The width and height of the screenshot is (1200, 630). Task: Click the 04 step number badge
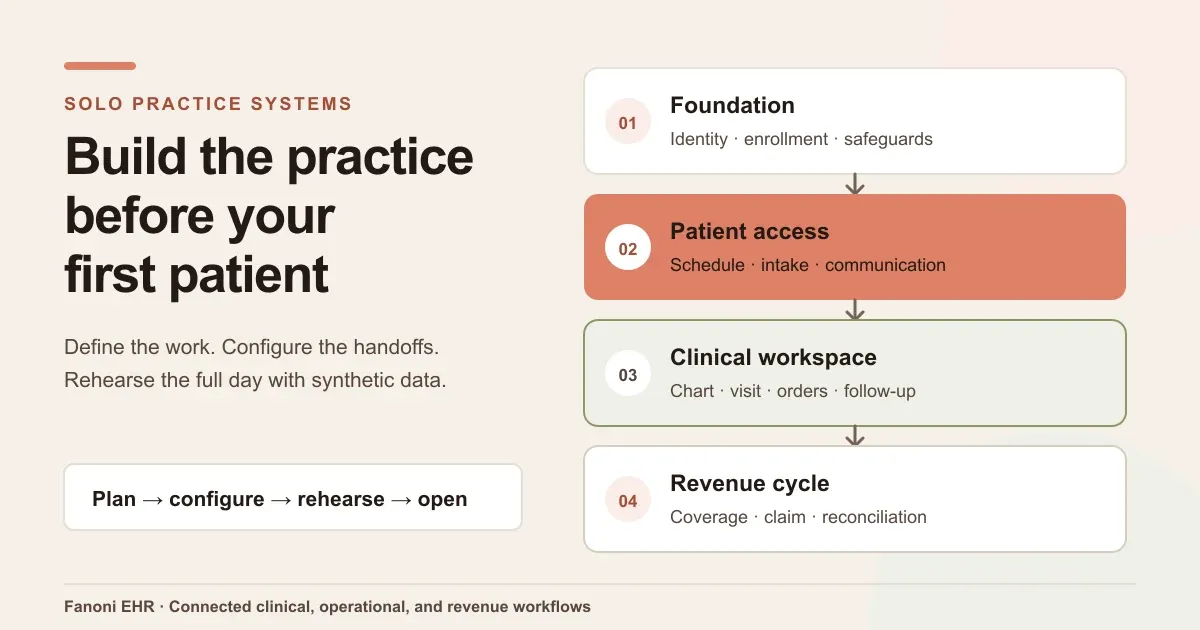(x=628, y=501)
